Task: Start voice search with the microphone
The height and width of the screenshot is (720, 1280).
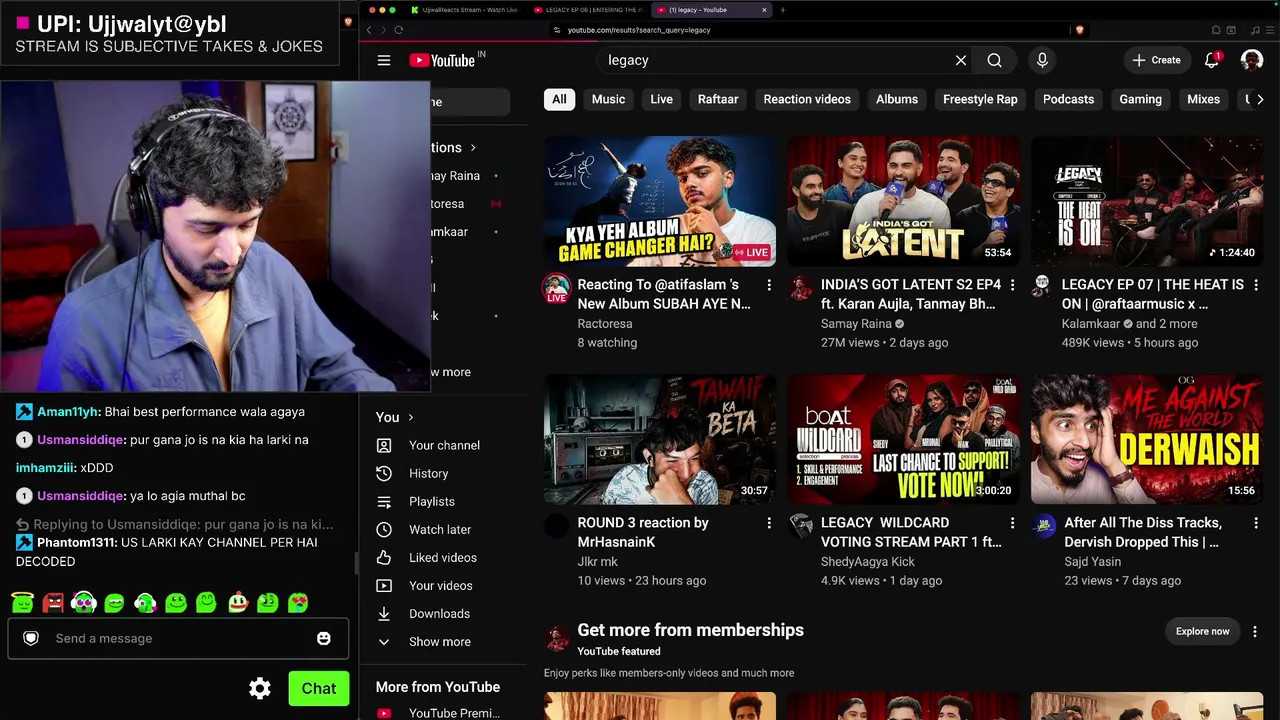Action: (x=1042, y=60)
